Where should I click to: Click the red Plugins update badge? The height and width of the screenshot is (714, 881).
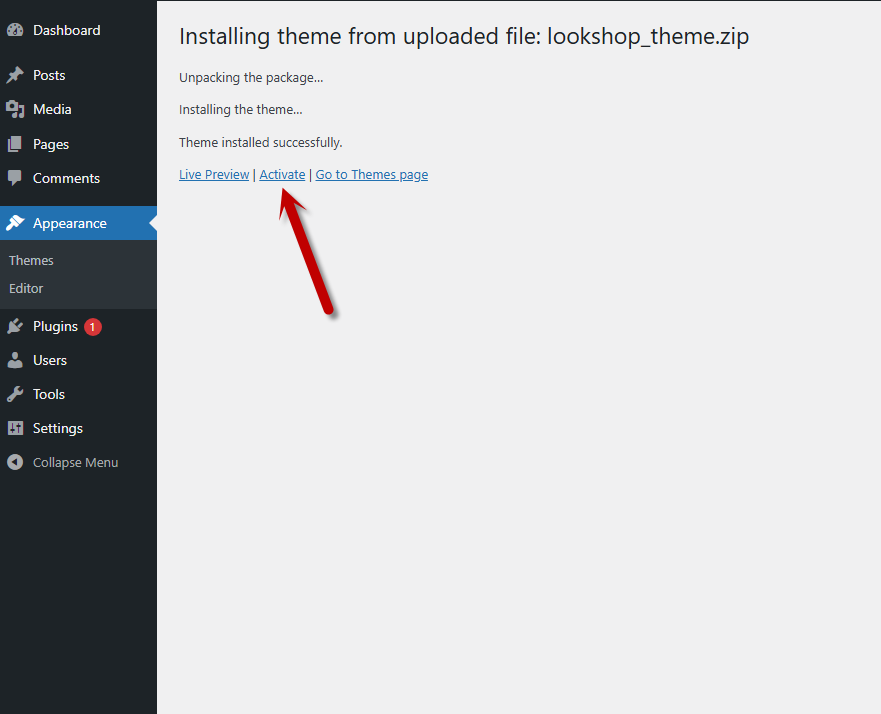(x=93, y=326)
